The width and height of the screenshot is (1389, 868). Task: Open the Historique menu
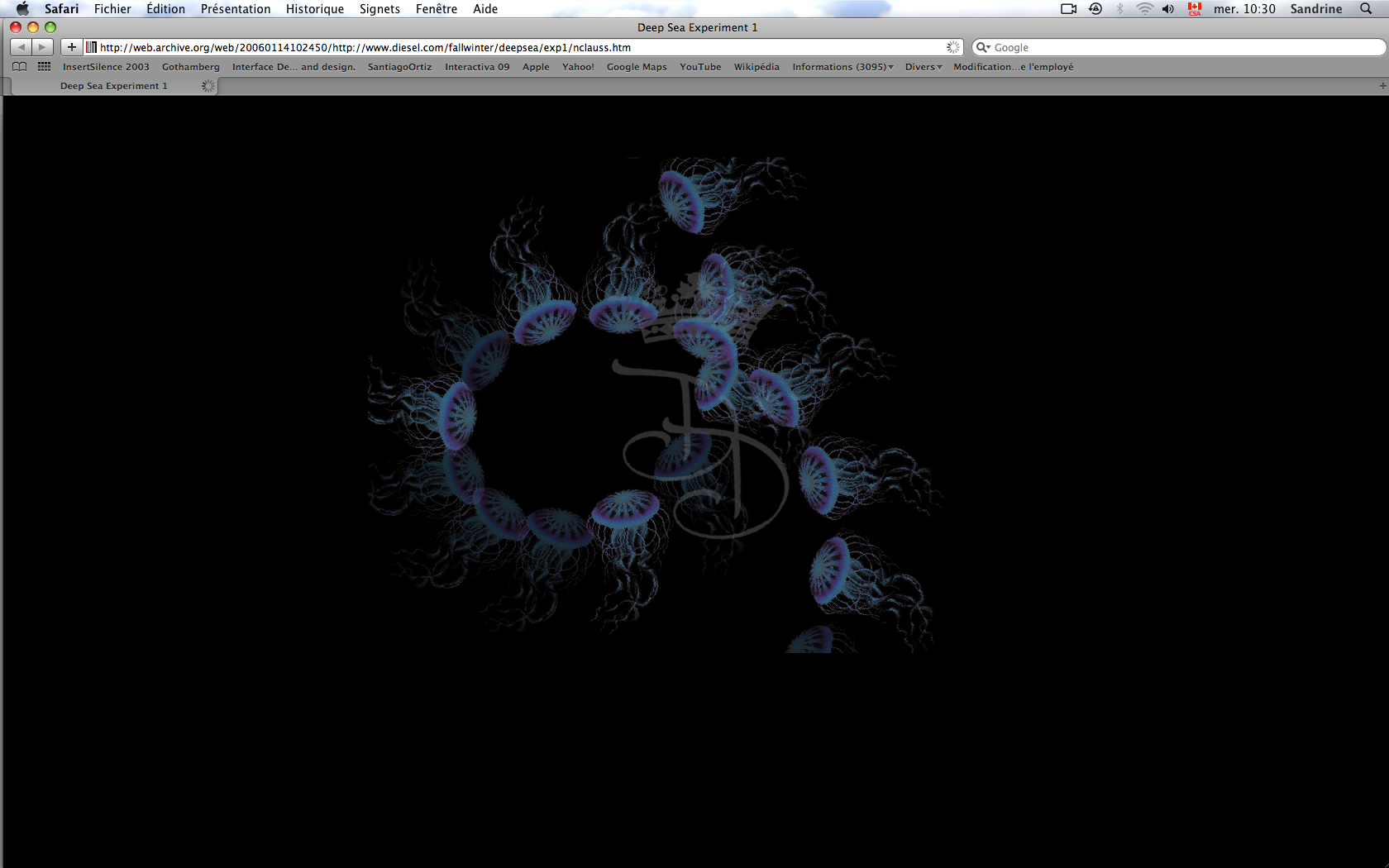pyautogui.click(x=315, y=8)
